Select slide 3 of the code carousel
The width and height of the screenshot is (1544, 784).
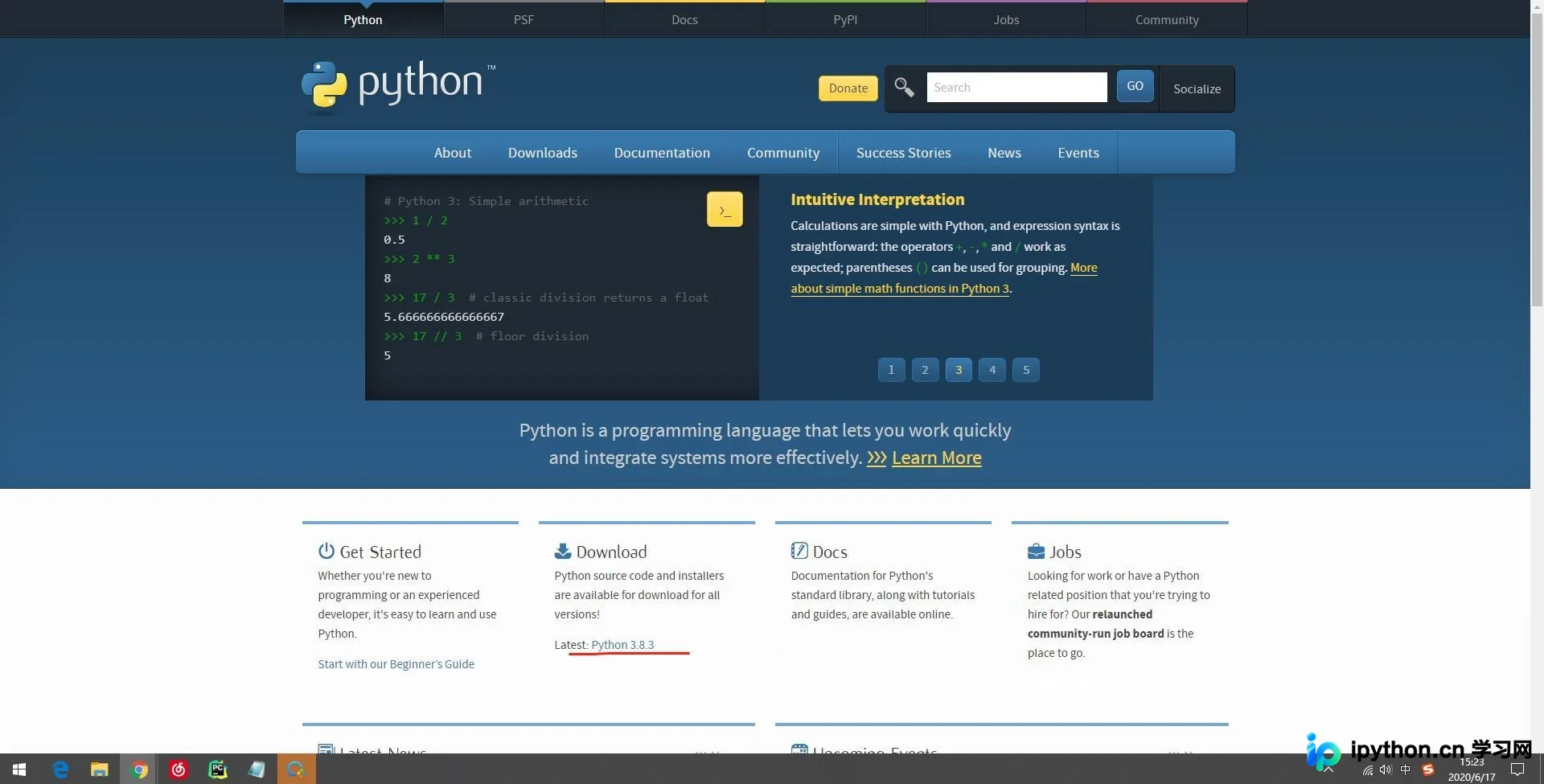(x=959, y=370)
